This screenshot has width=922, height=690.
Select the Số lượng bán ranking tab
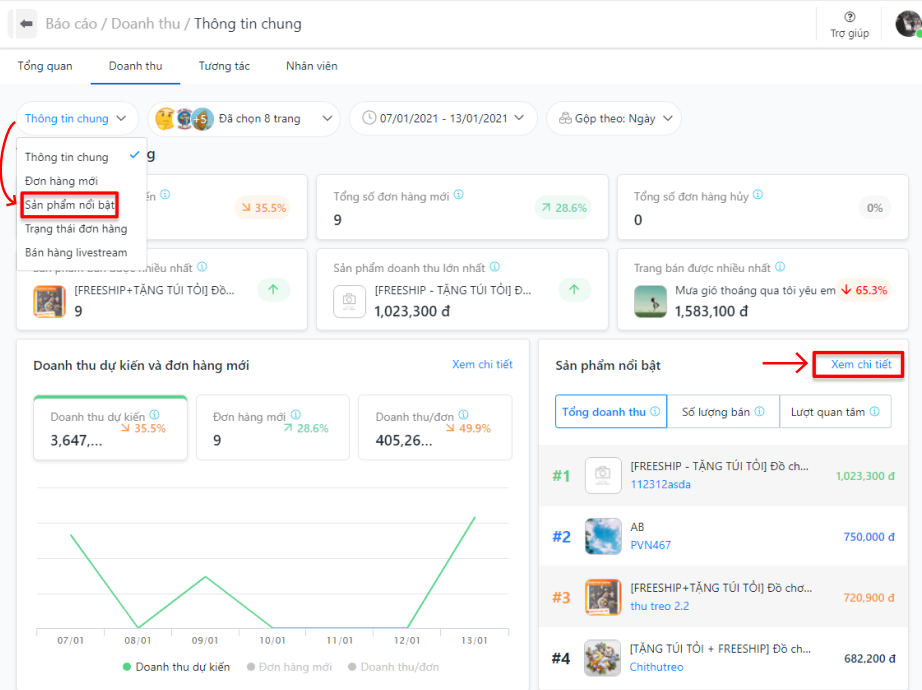coord(723,412)
